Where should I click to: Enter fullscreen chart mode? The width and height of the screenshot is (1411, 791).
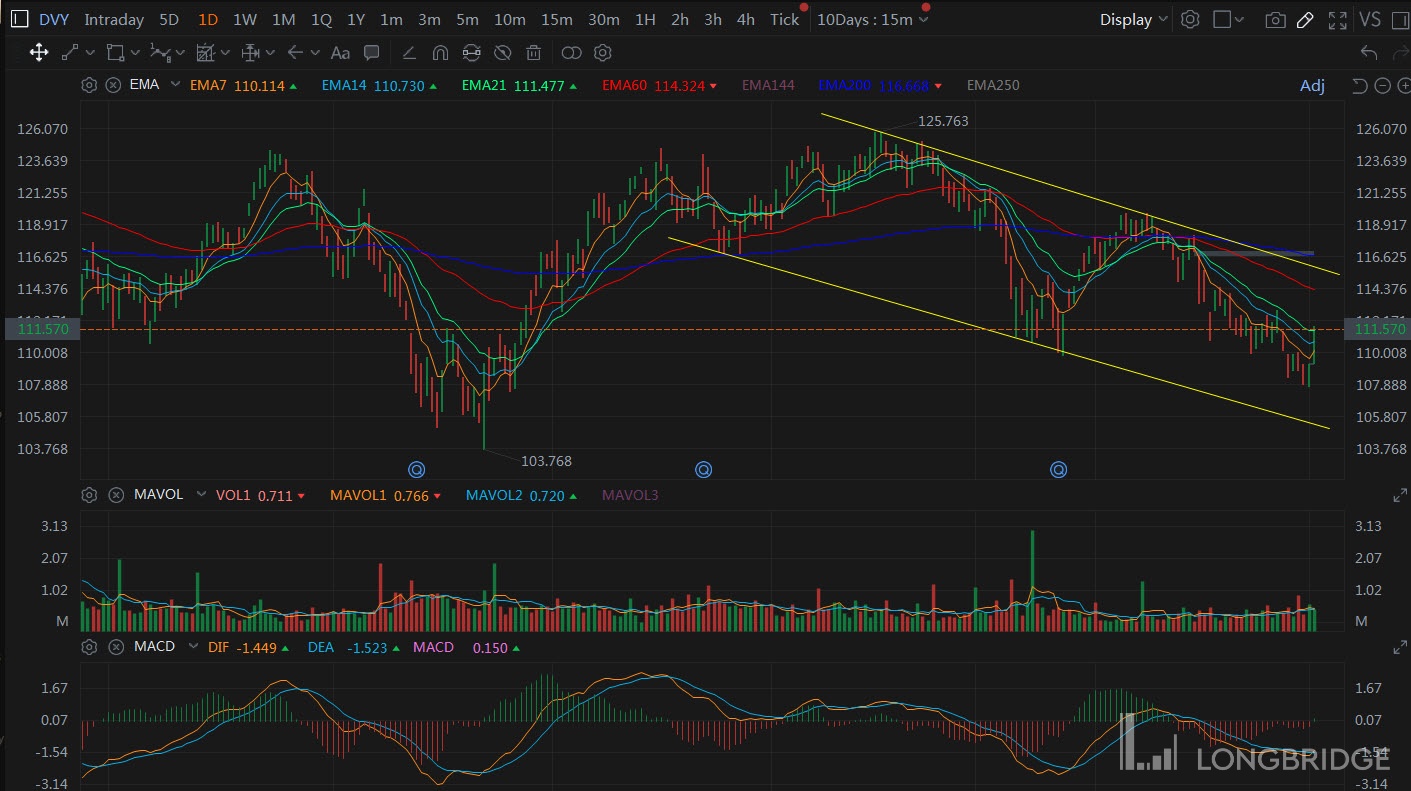click(x=1337, y=20)
